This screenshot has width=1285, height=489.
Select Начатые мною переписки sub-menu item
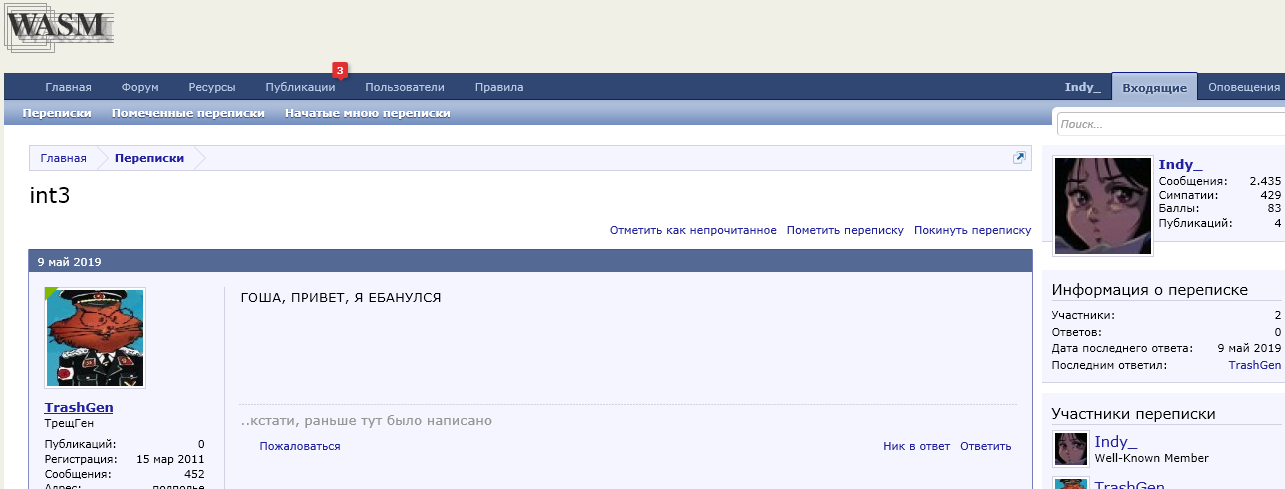coord(367,113)
